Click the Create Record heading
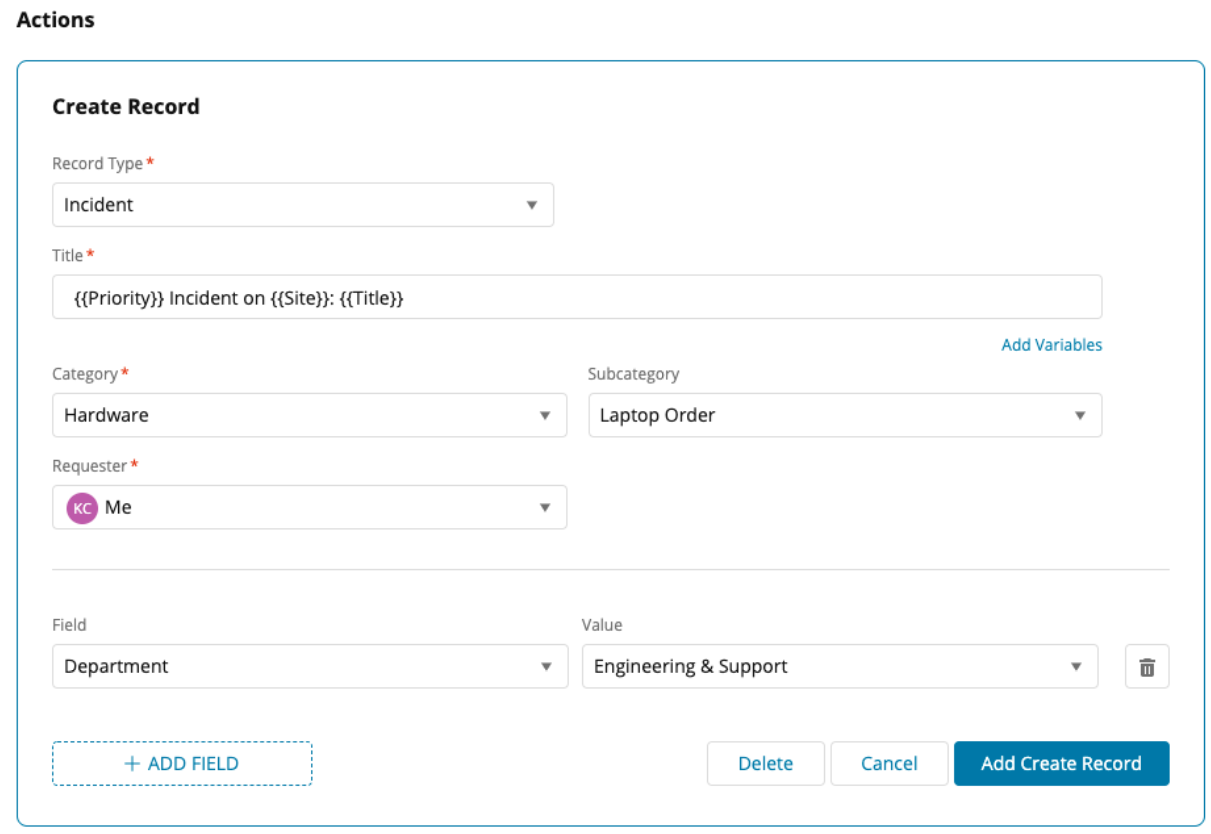This screenshot has width=1211, height=834. click(126, 107)
